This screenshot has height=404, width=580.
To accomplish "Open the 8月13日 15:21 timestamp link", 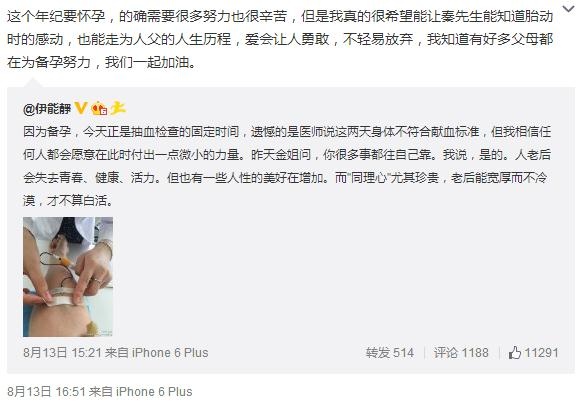I will [x=63, y=353].
